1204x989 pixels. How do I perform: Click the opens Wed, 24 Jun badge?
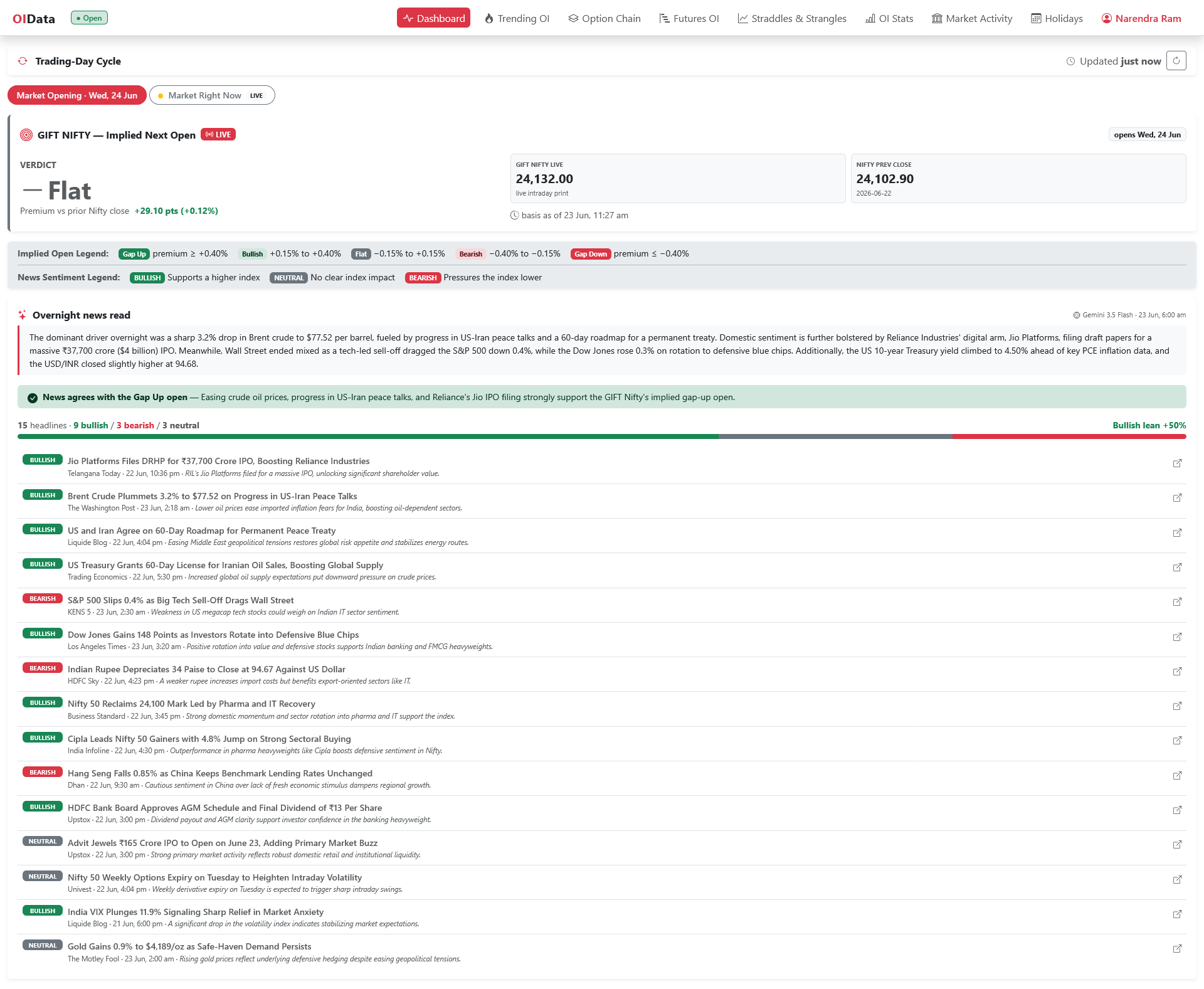tap(1147, 135)
